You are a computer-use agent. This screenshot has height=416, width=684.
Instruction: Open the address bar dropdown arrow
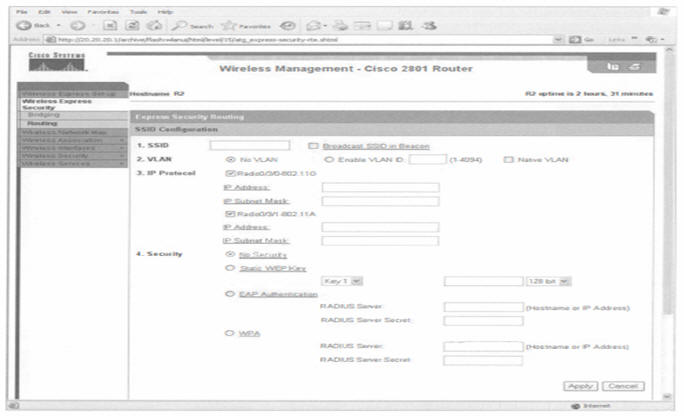(558, 40)
